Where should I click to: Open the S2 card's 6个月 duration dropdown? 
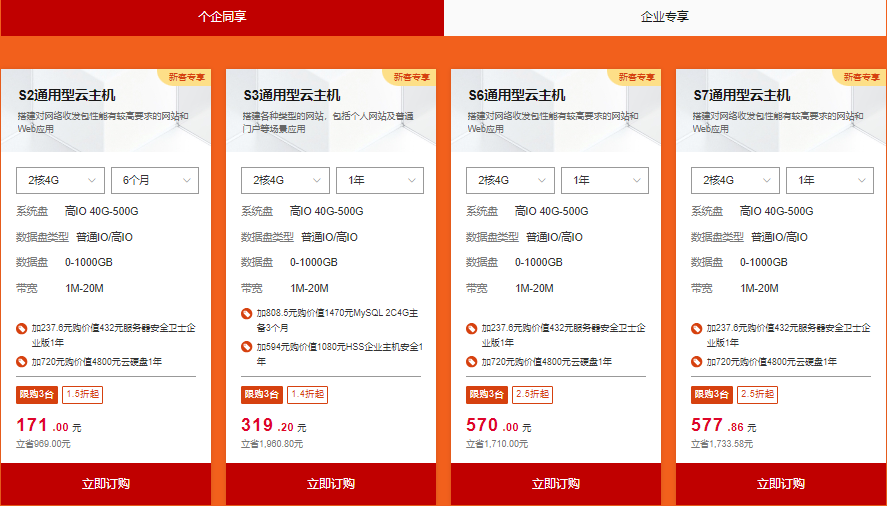click(x=155, y=181)
